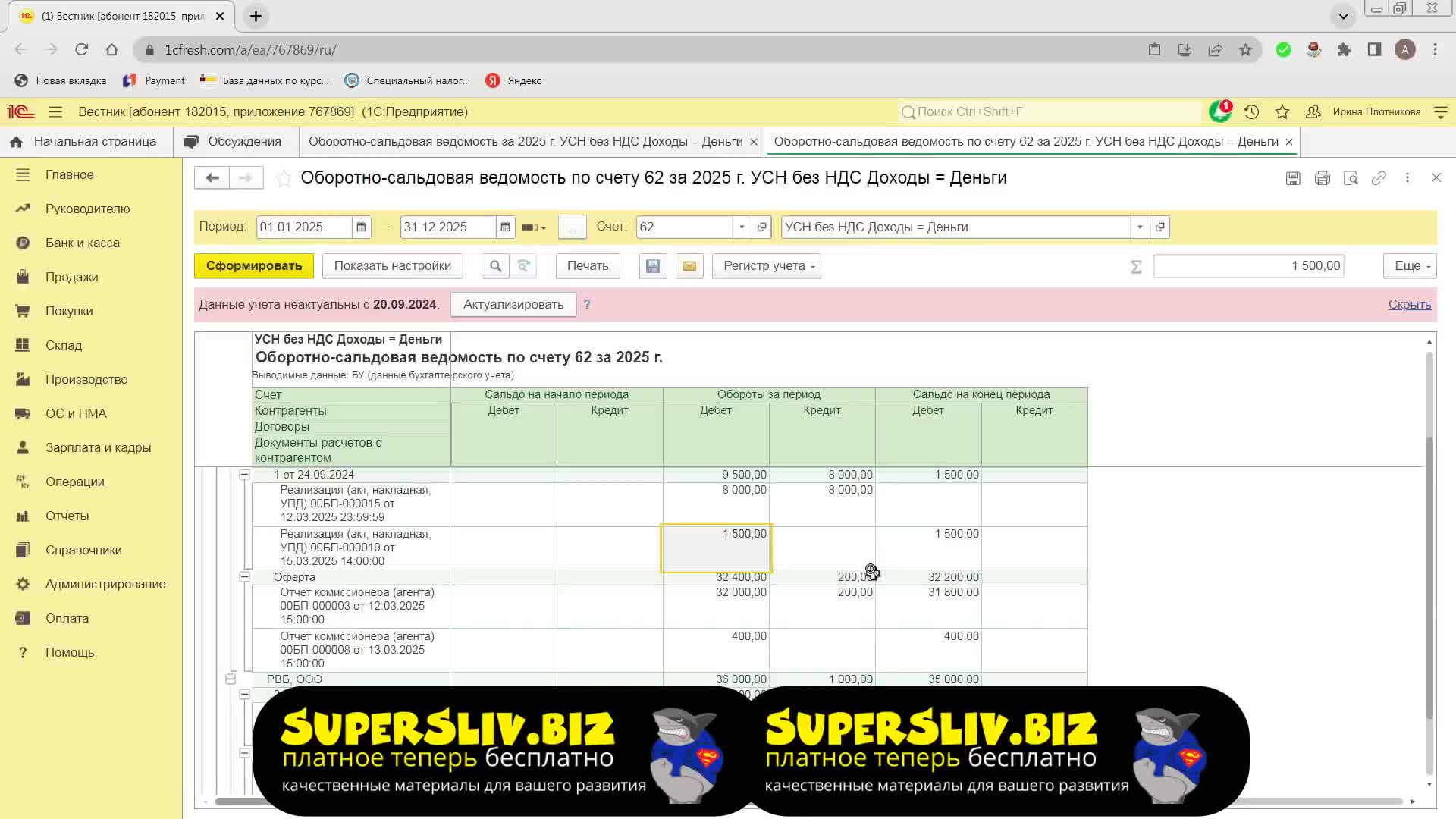Open Администрирование section
Viewport: 1456px width, 819px height.
click(x=105, y=585)
